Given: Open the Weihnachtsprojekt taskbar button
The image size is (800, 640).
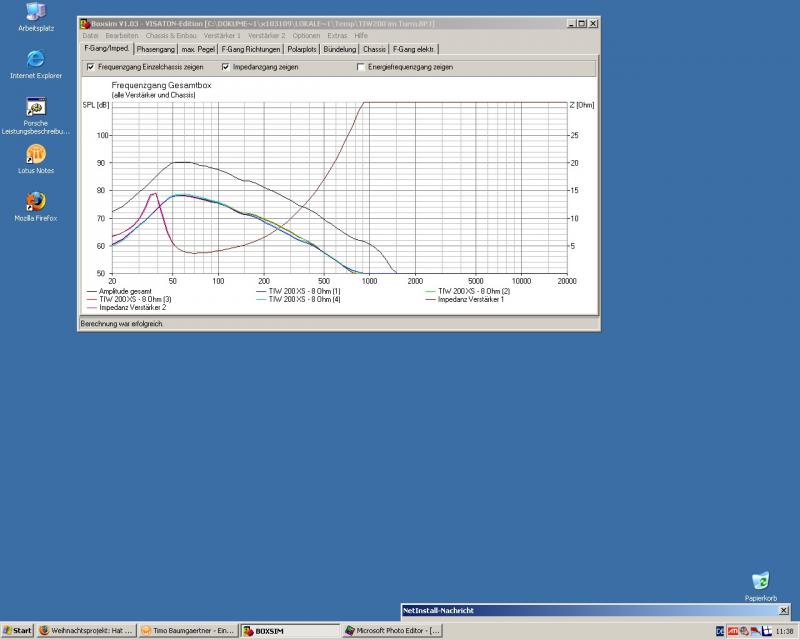Looking at the screenshot, I should click(x=86, y=631).
